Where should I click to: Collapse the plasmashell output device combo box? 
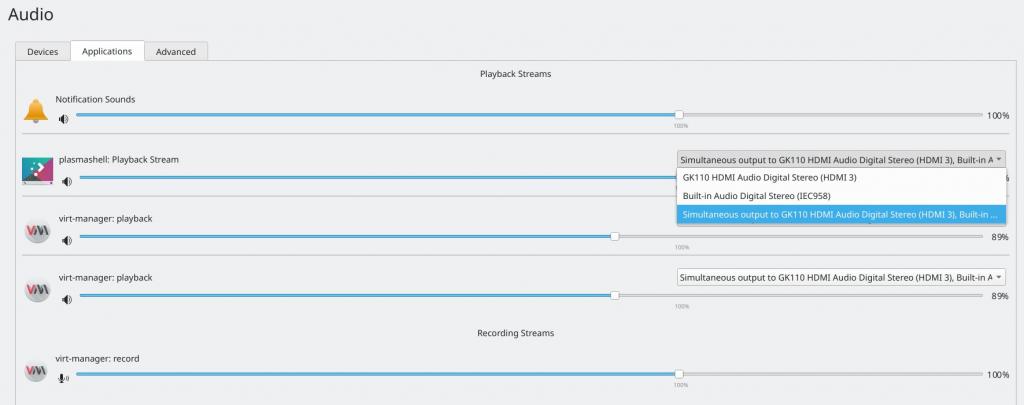coord(840,159)
